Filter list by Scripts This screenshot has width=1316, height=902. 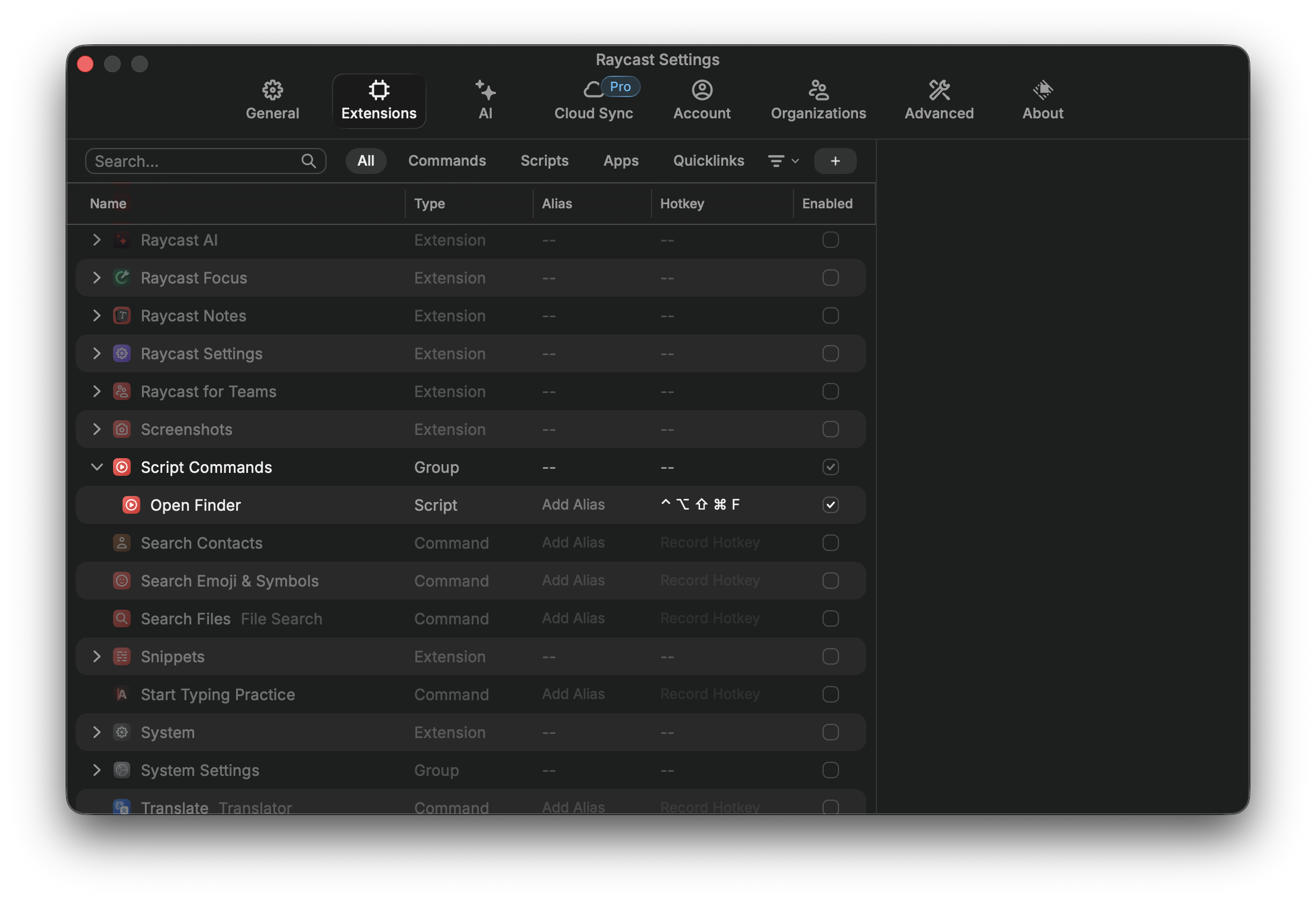point(544,161)
